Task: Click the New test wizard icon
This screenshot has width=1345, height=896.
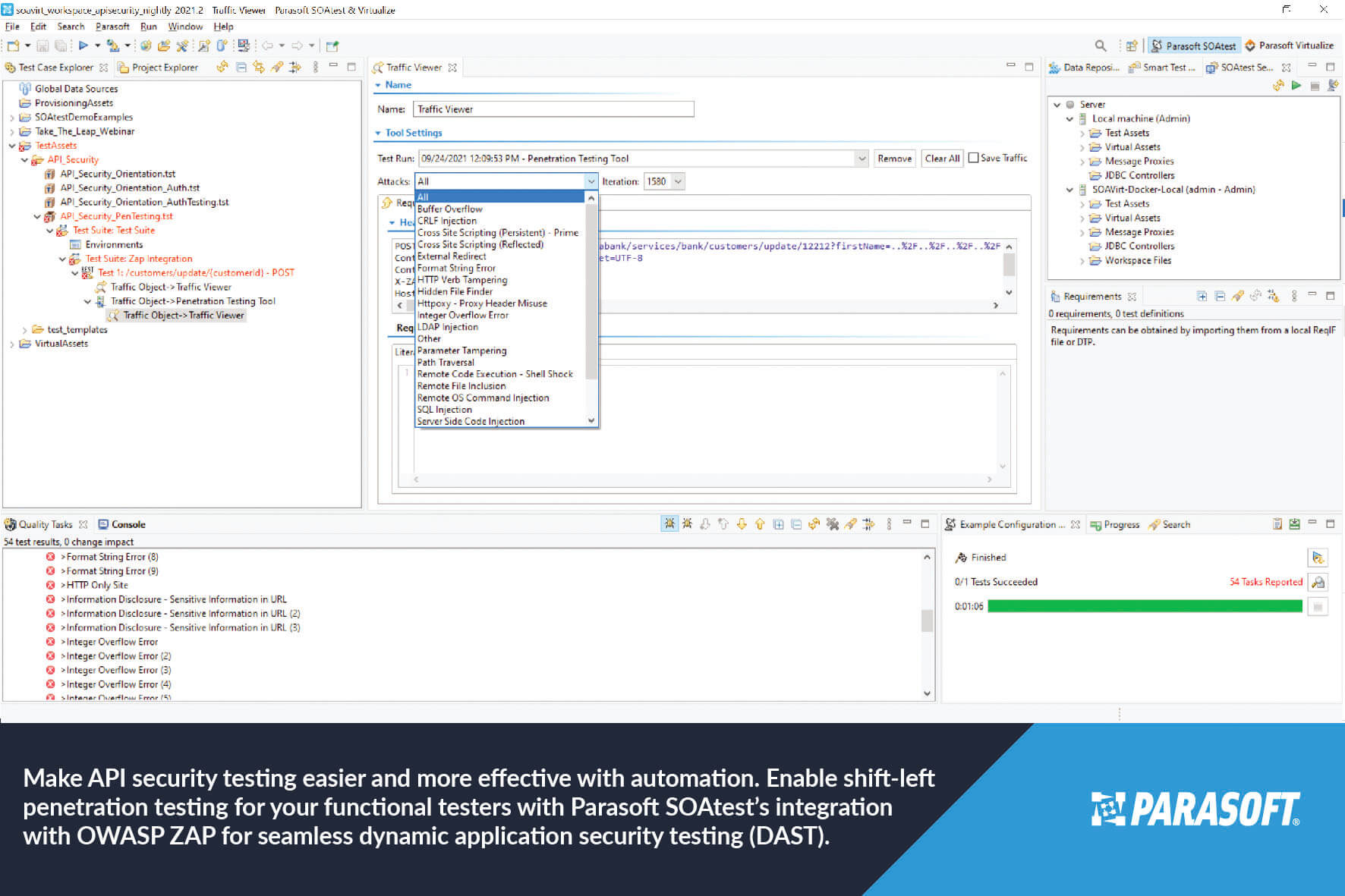Action: click(x=12, y=46)
